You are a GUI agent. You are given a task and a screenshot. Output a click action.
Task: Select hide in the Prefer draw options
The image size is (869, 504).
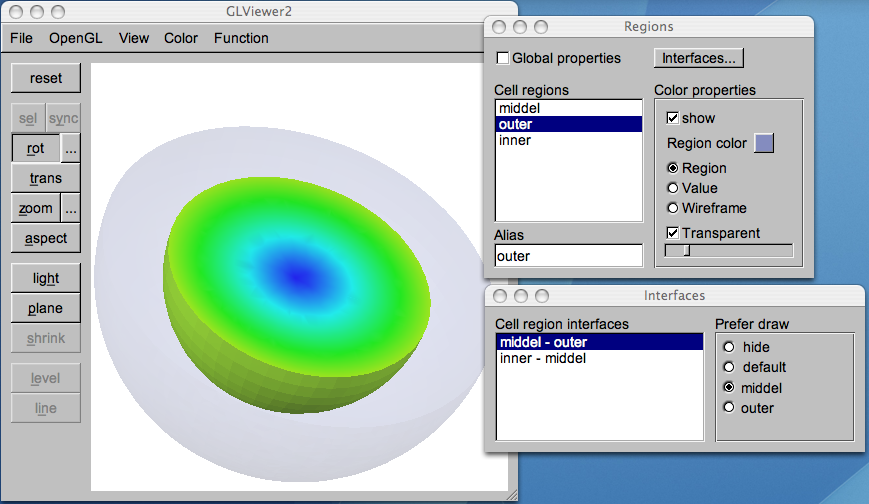coord(729,347)
